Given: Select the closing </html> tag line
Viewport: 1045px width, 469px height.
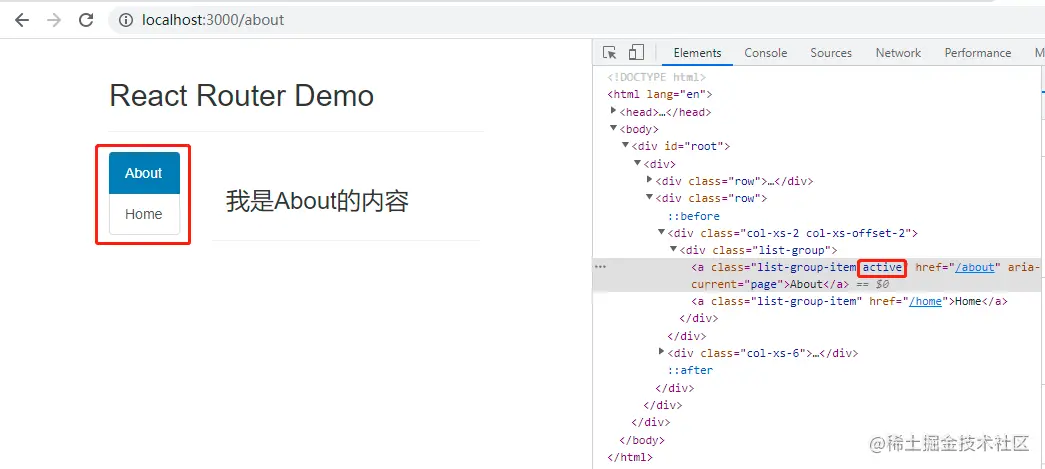Looking at the screenshot, I should [x=630, y=458].
